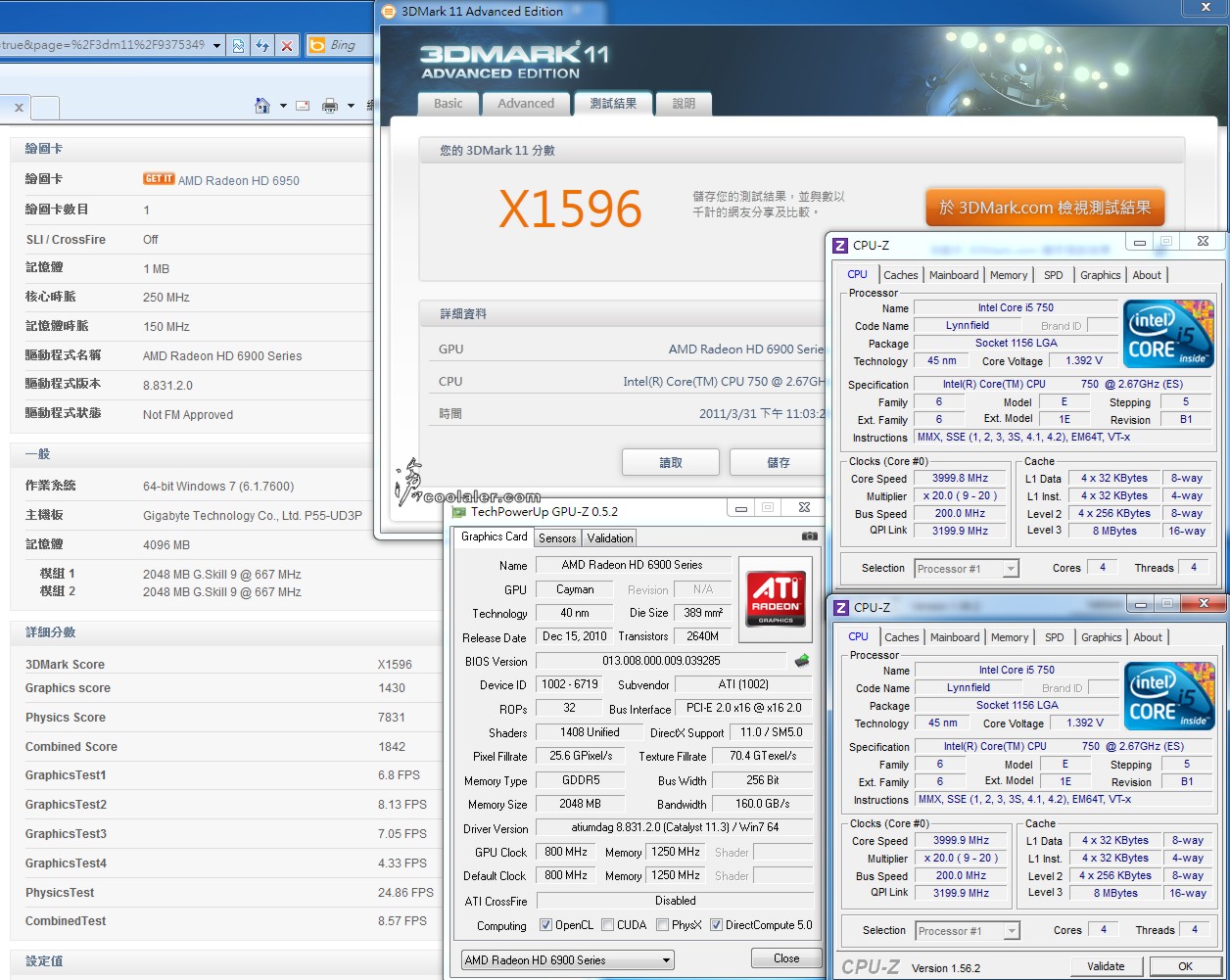Image resolution: width=1230 pixels, height=980 pixels.
Task: Click the 3DMark 11 title bar icon
Action: pos(389,12)
